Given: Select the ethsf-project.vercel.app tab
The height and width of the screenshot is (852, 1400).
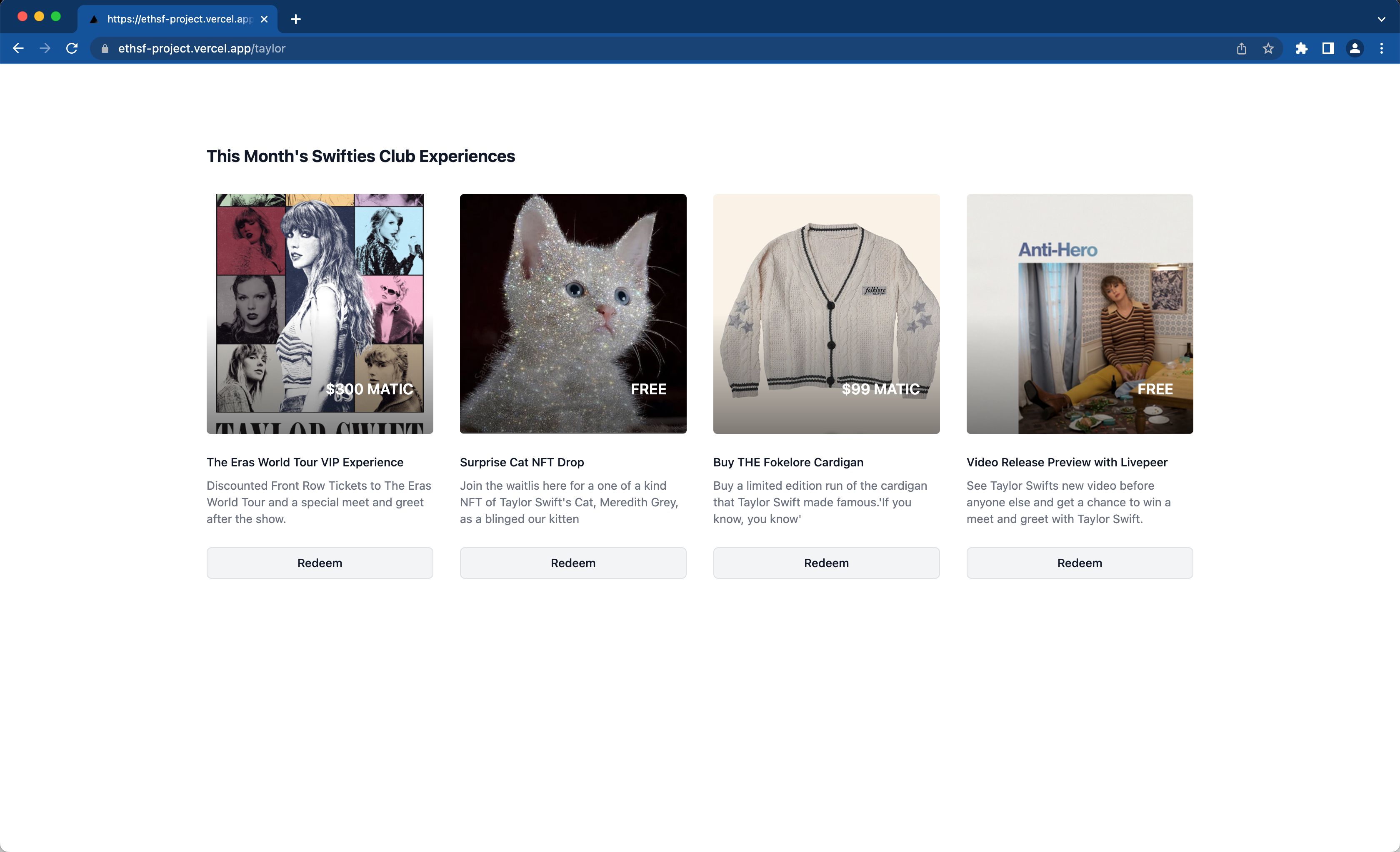Looking at the screenshot, I should tap(177, 19).
